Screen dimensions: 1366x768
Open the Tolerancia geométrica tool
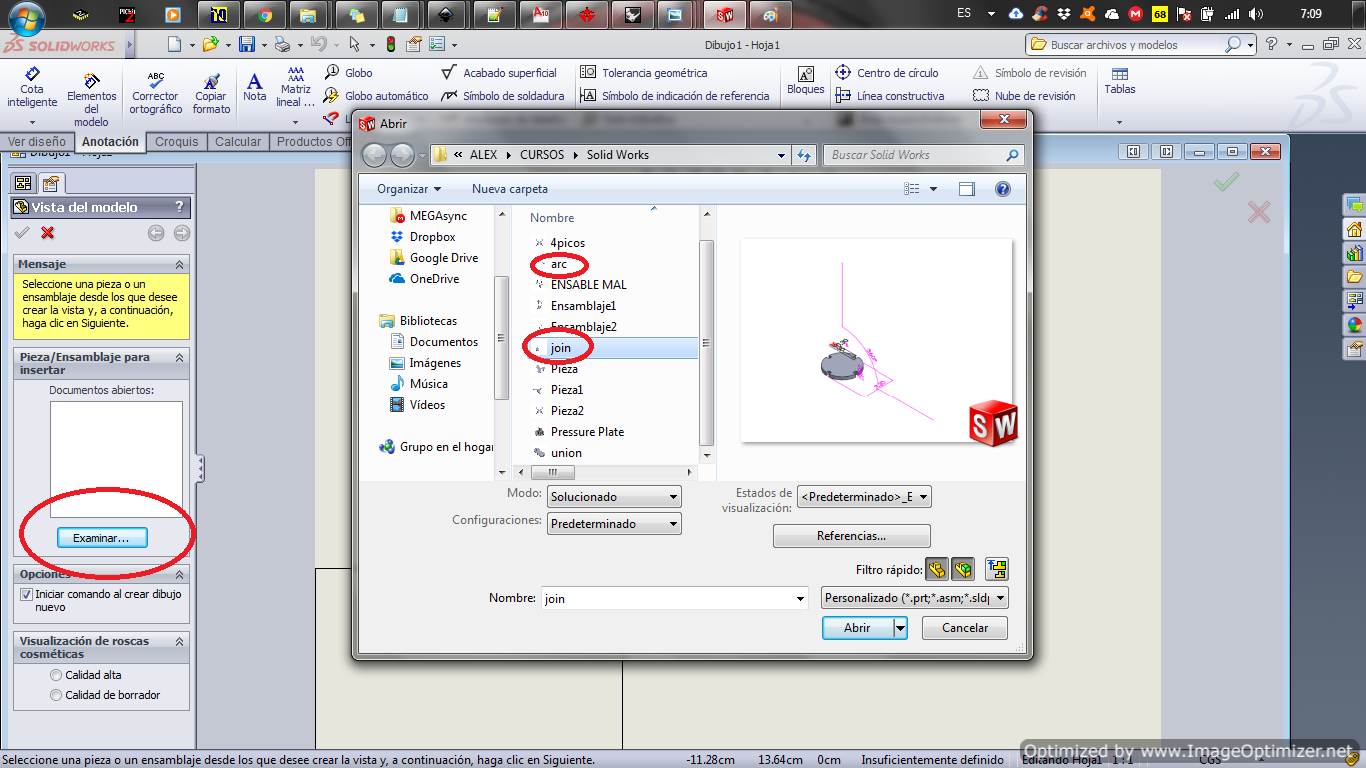pos(644,73)
